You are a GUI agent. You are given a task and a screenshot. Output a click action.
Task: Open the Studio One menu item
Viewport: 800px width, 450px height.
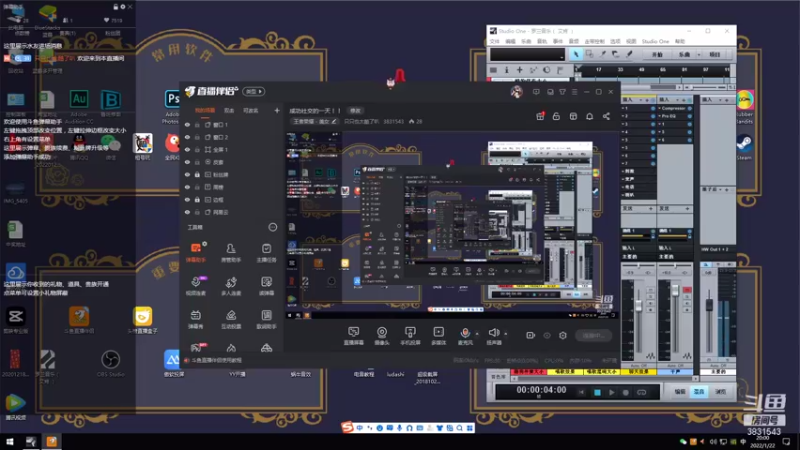pos(655,41)
